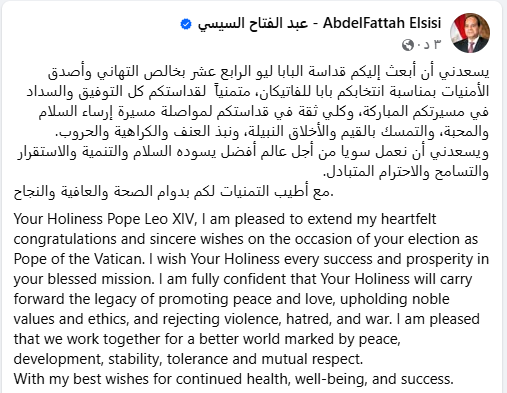
Task: Open AbdelFattah Elsisi's profile picture
Action: (x=470, y=33)
